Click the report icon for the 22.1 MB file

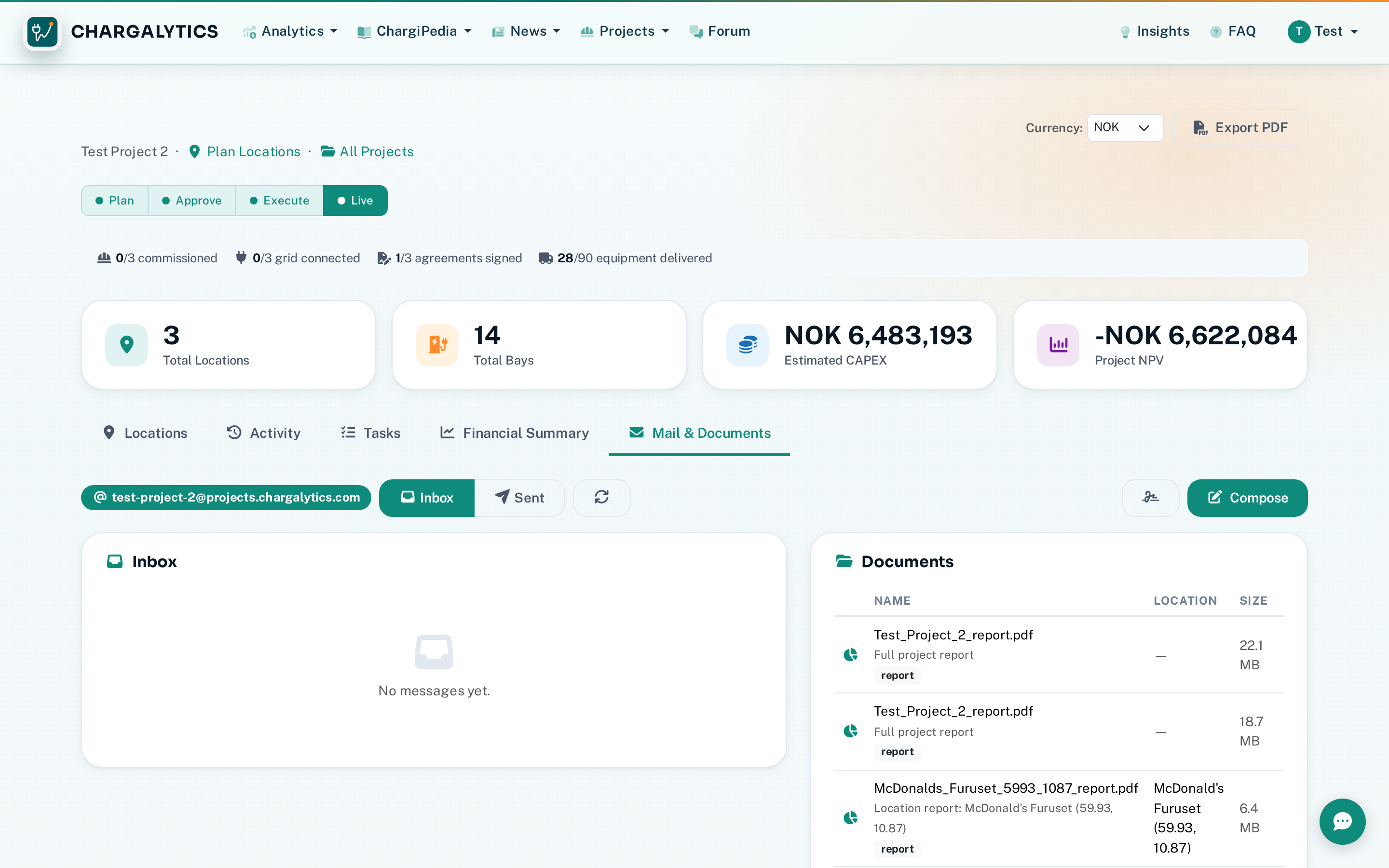click(x=851, y=655)
